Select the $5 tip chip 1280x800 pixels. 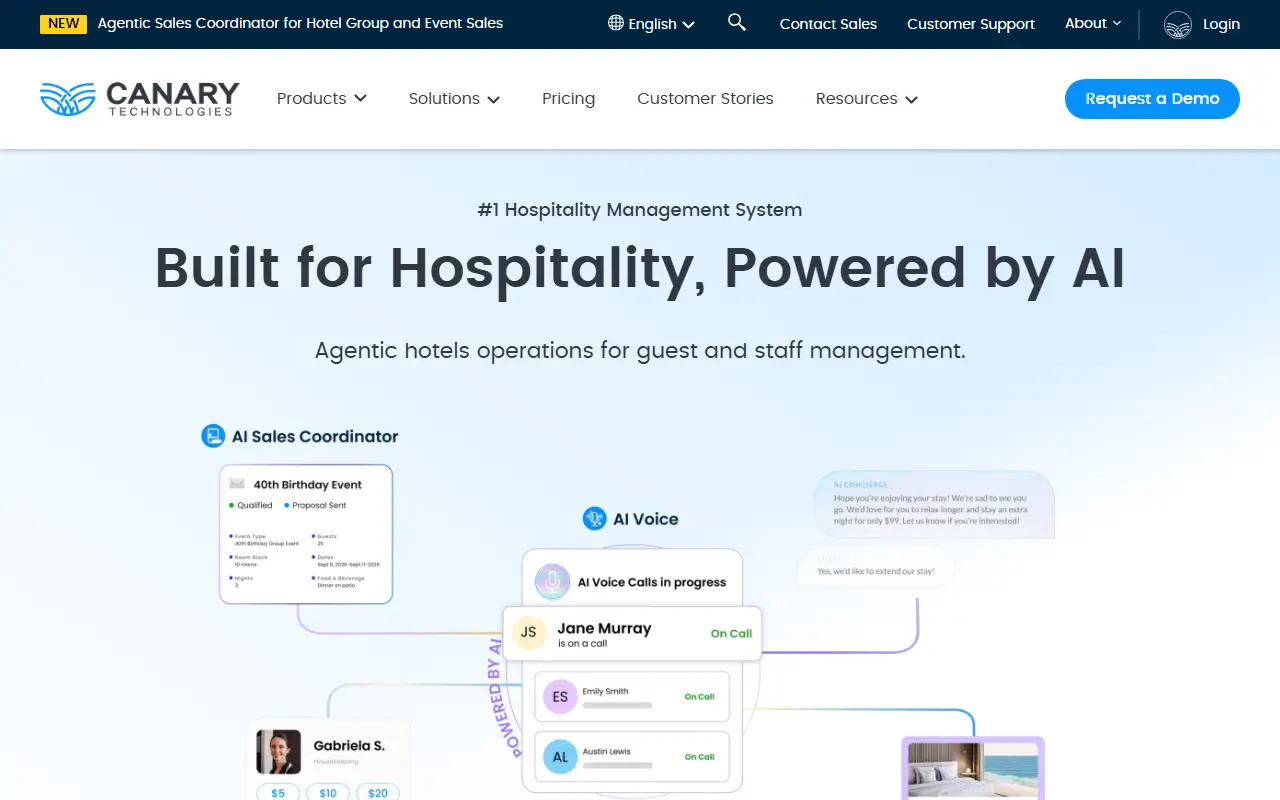pos(278,792)
